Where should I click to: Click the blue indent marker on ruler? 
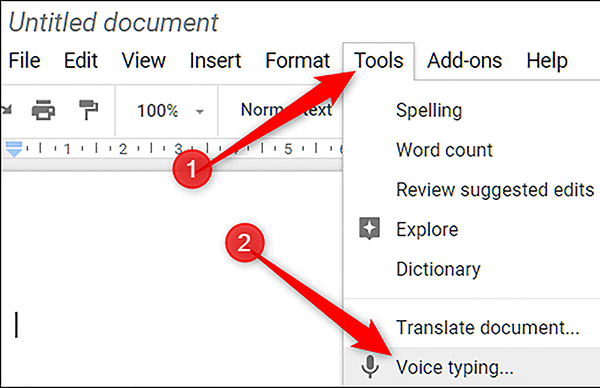tap(14, 149)
